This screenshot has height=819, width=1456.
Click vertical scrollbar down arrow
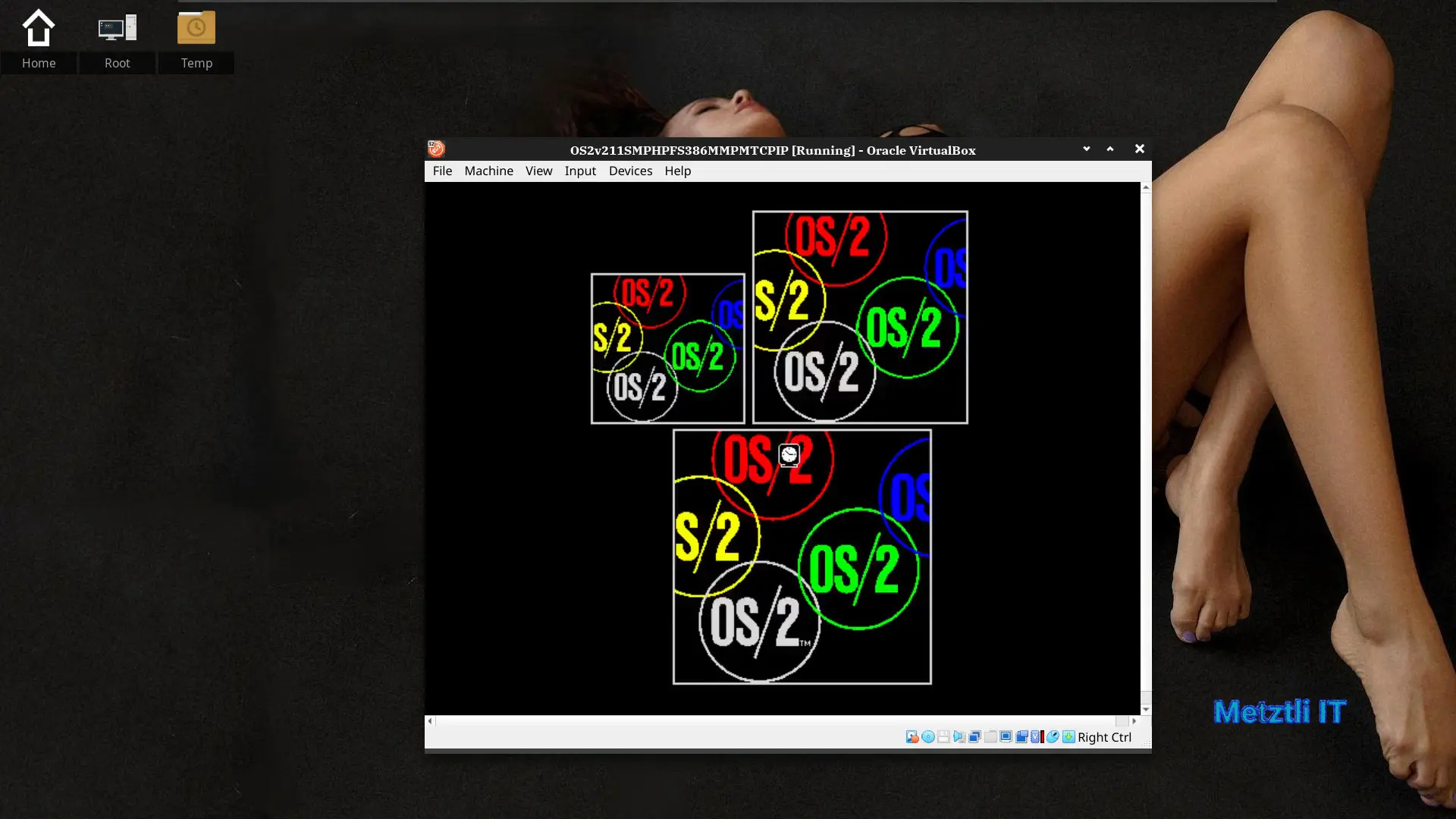coord(1146,710)
